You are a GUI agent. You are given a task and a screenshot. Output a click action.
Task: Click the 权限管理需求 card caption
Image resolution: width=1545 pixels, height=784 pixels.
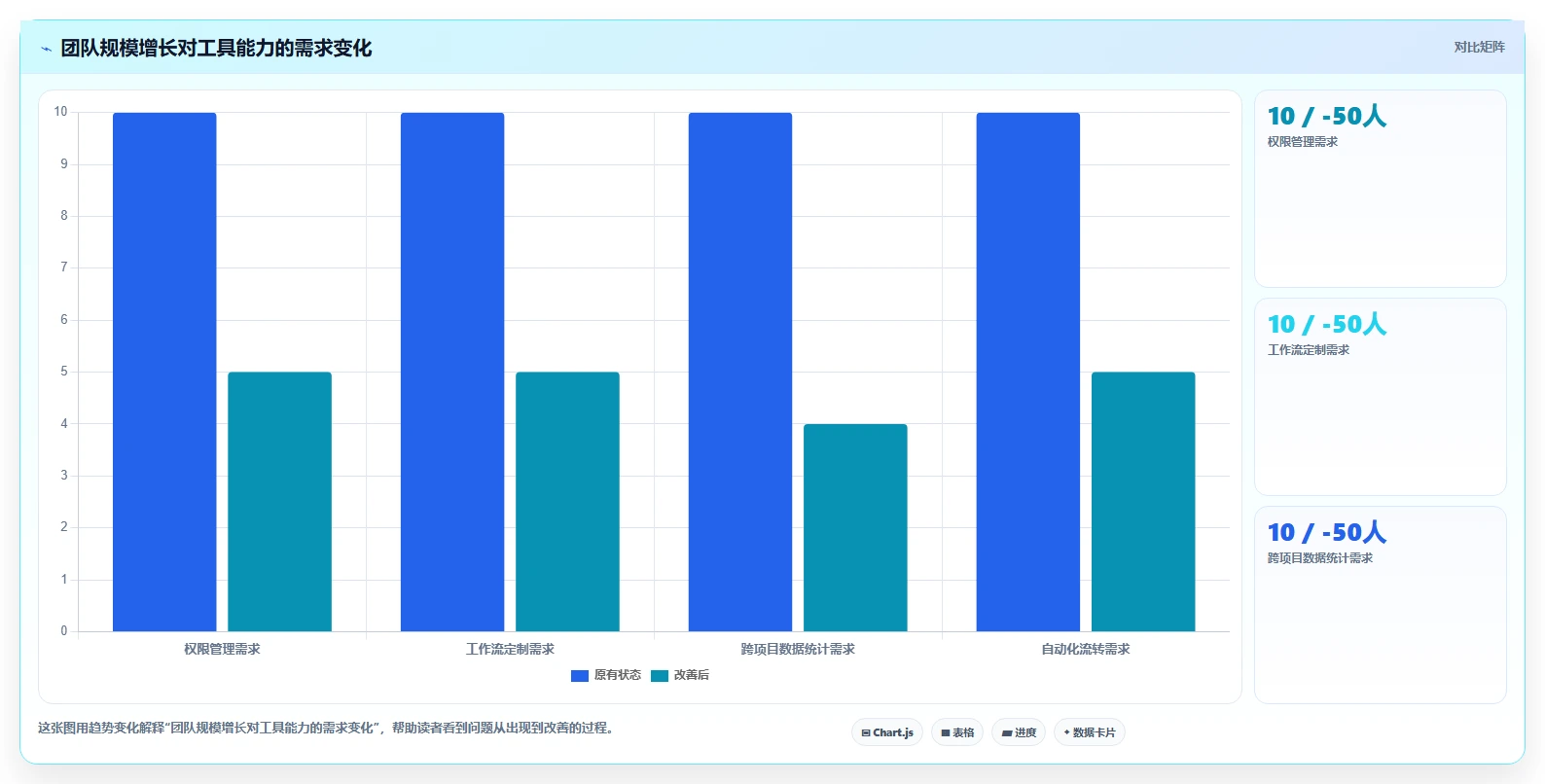[1303, 142]
